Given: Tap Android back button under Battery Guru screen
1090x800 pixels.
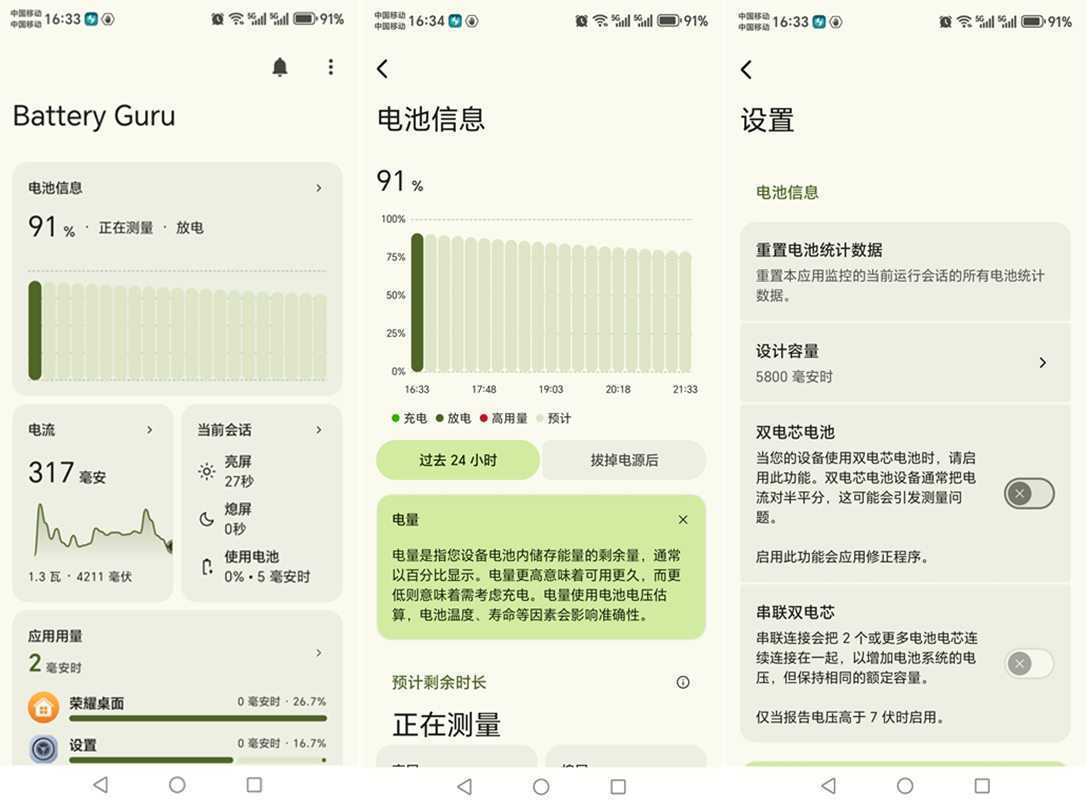Looking at the screenshot, I should point(101,785).
